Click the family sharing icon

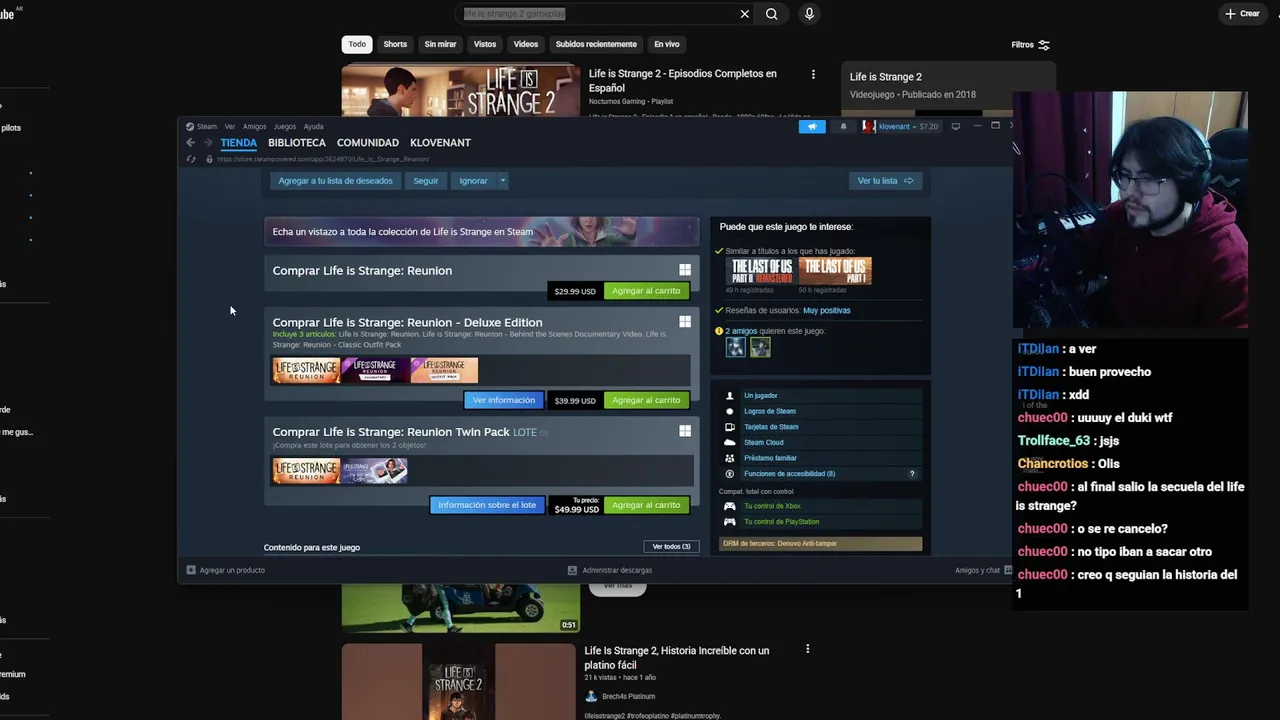tap(730, 458)
